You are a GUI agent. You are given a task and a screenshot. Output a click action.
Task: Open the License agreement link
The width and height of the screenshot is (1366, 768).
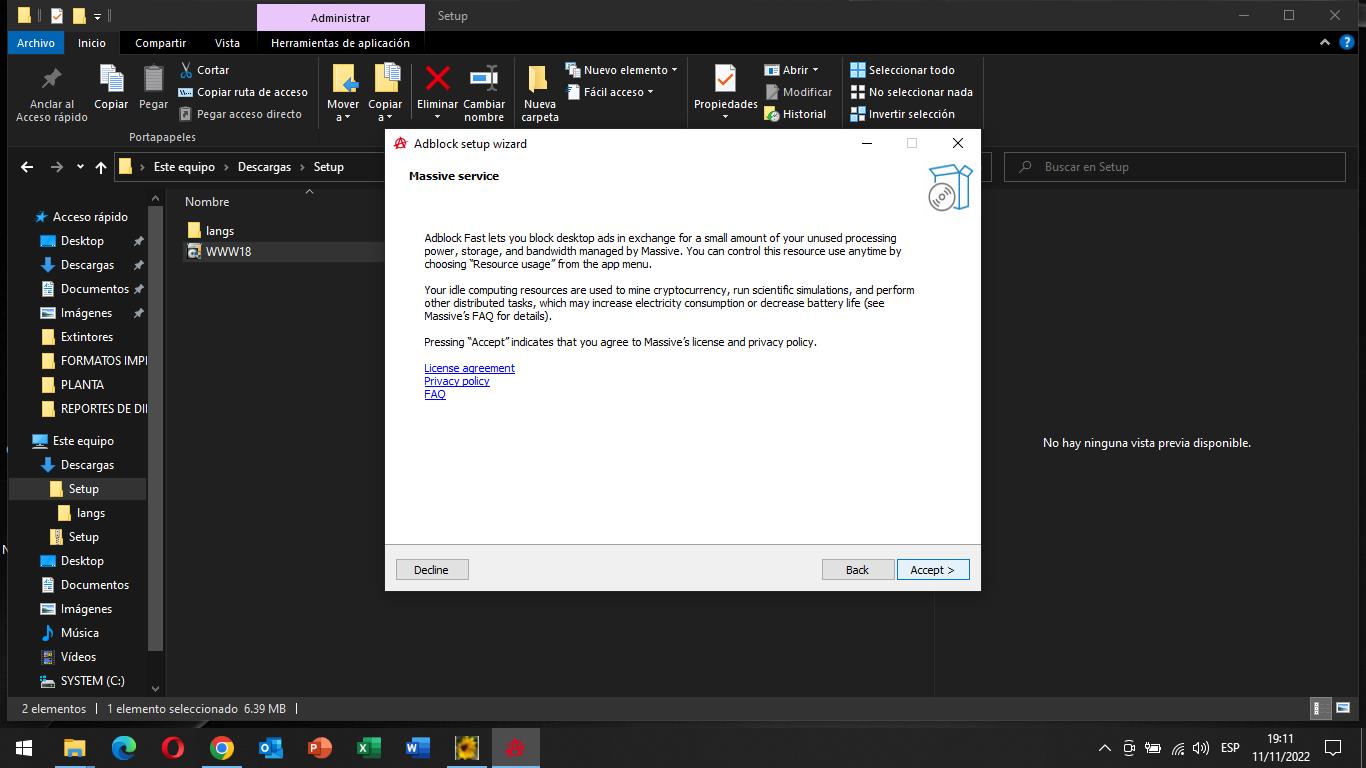(469, 368)
